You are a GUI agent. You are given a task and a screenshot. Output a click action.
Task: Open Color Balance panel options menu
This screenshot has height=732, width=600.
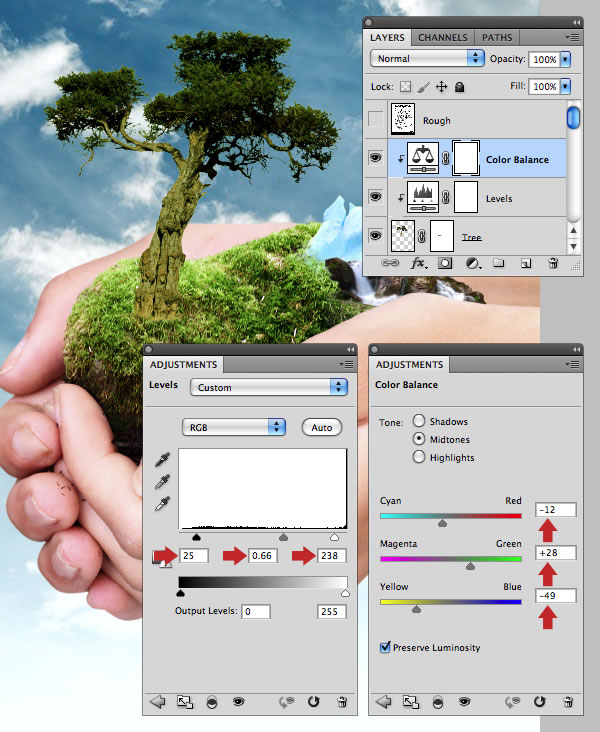572,364
